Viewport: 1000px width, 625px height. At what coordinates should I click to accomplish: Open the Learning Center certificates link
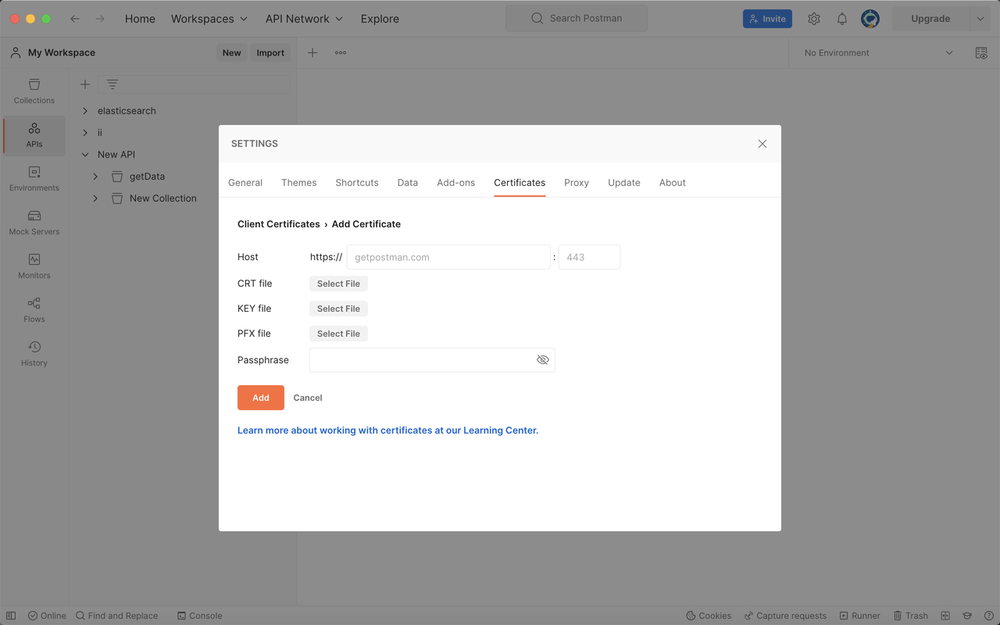click(x=387, y=431)
